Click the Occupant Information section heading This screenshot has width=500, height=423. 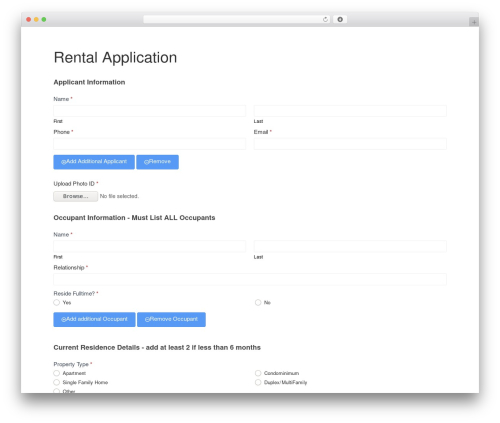coord(134,218)
